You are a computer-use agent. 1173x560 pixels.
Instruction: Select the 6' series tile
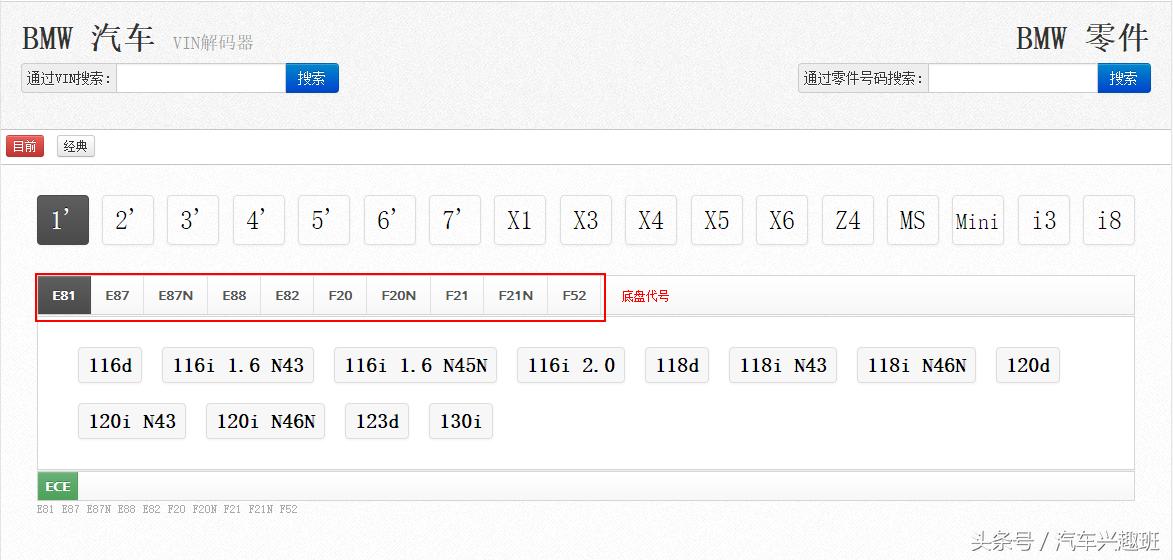[390, 221]
